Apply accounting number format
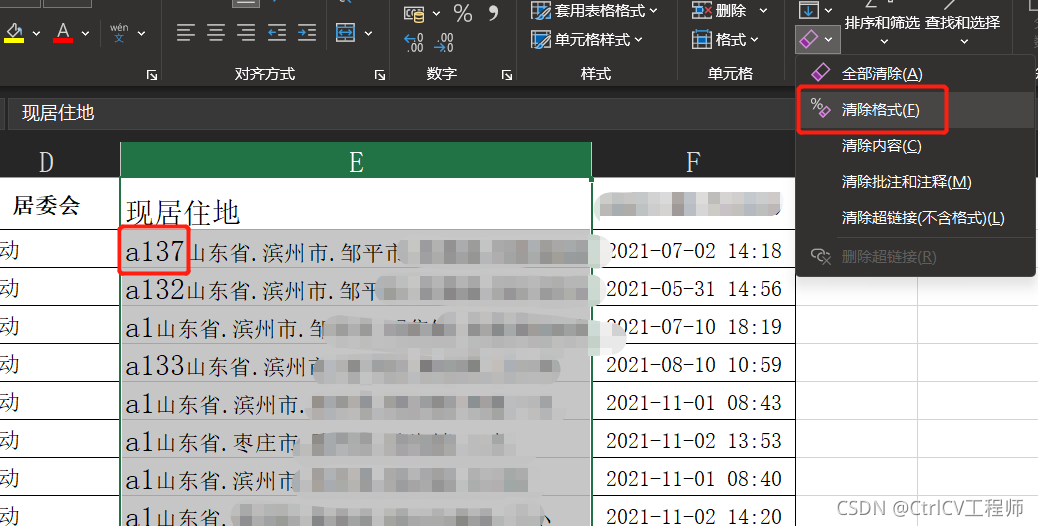1038x526 pixels. [x=414, y=13]
